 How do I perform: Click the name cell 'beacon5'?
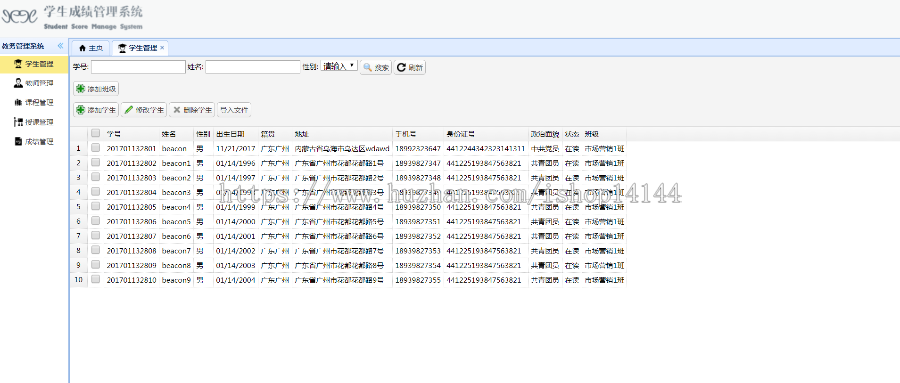(x=176, y=222)
